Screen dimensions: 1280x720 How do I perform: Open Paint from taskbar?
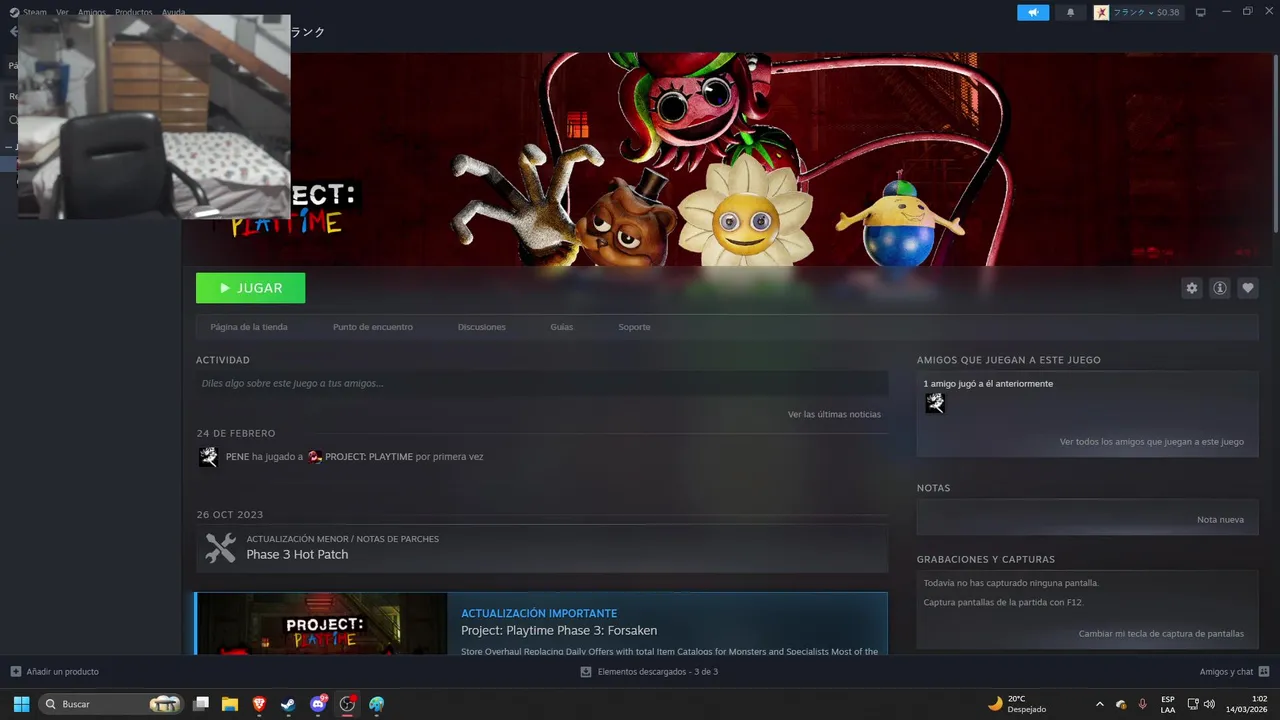coord(377,704)
